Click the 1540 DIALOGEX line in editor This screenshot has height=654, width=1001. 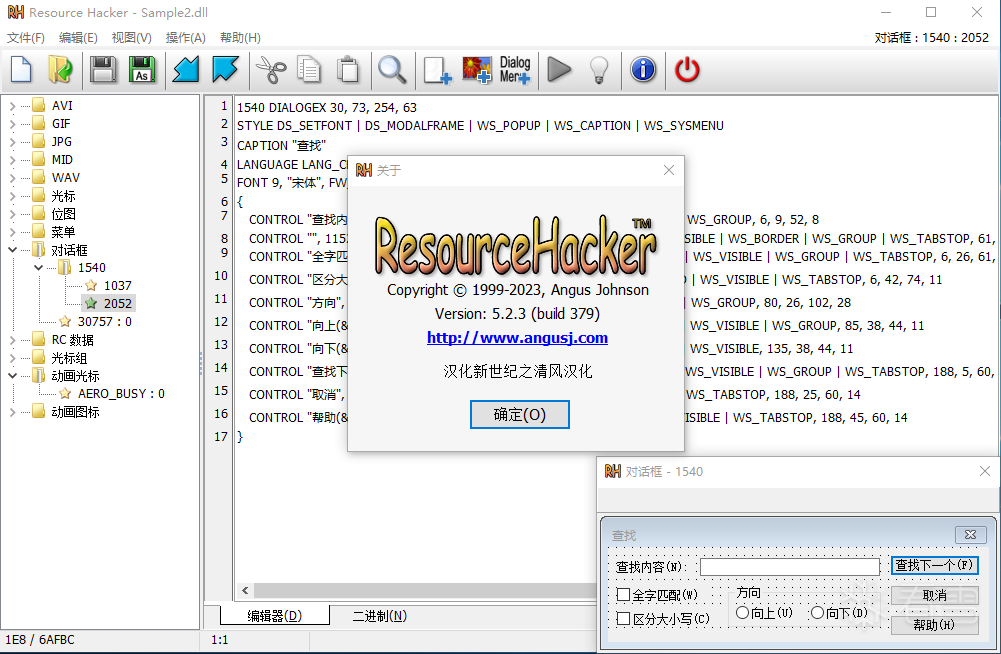coord(327,107)
